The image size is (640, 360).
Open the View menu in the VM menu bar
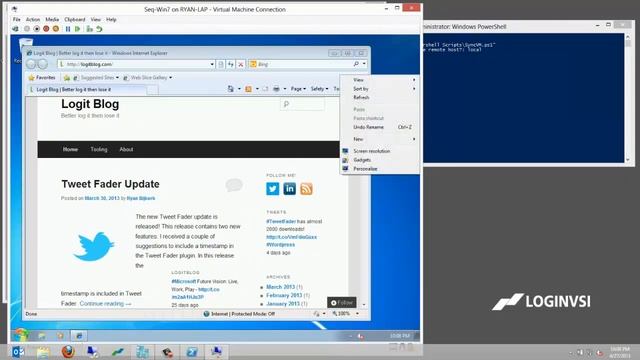click(96, 19)
